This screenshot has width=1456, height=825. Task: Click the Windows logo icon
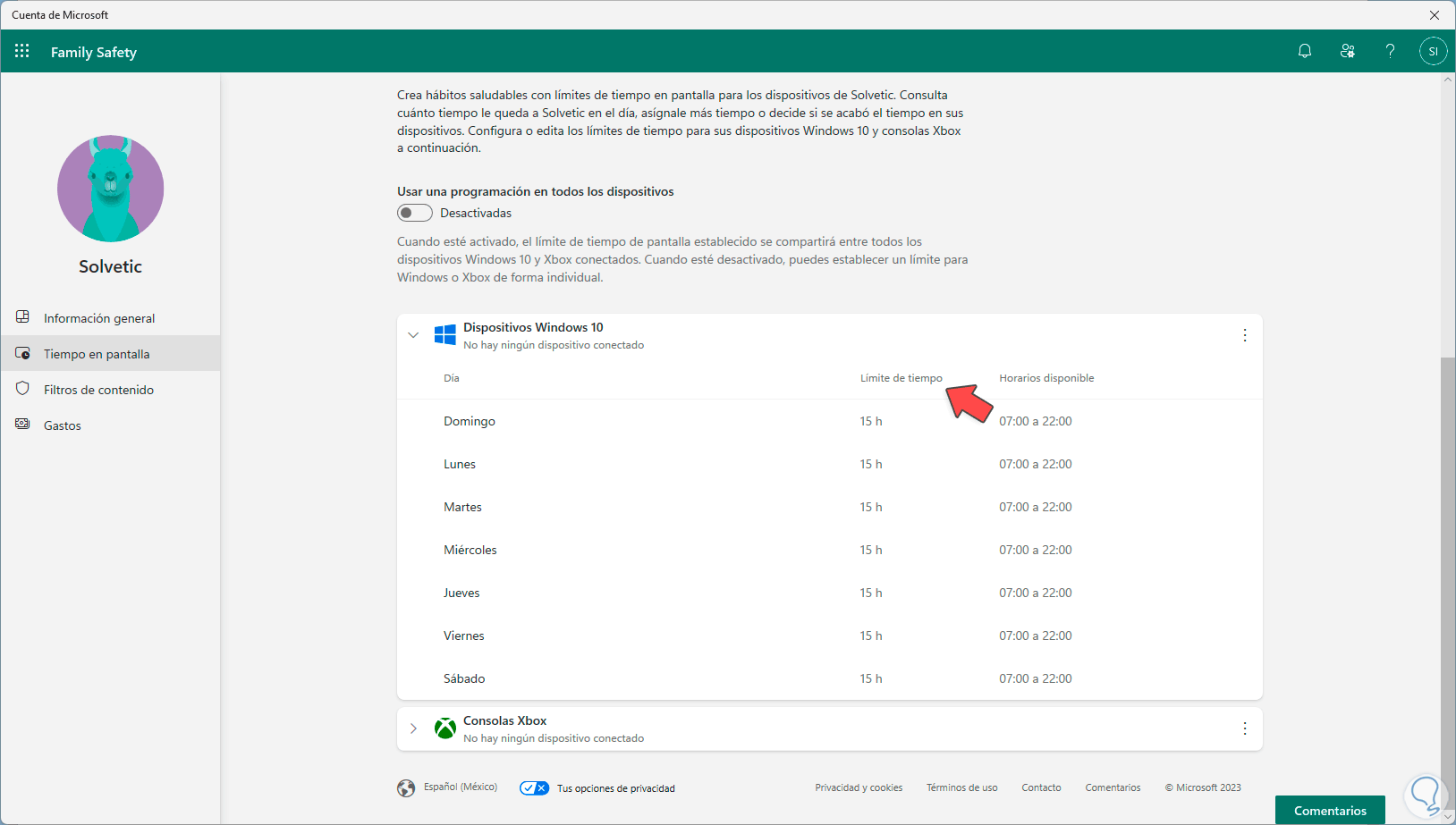click(444, 335)
